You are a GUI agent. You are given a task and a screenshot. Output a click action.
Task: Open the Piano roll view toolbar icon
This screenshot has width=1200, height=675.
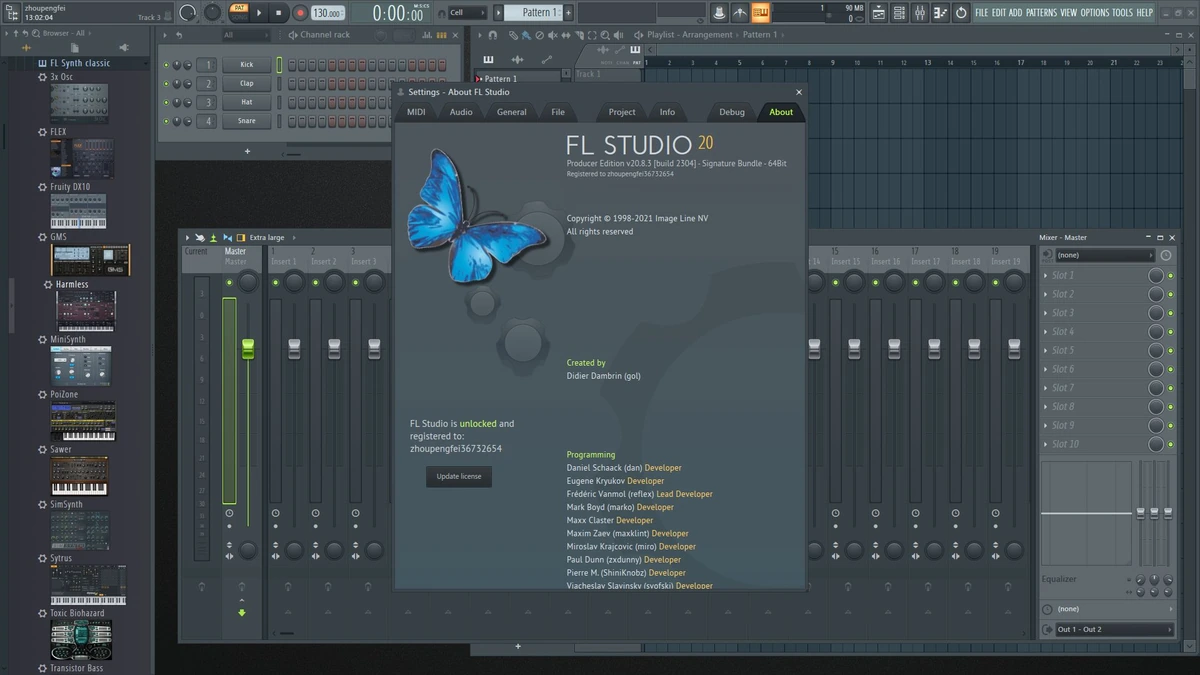click(x=940, y=13)
